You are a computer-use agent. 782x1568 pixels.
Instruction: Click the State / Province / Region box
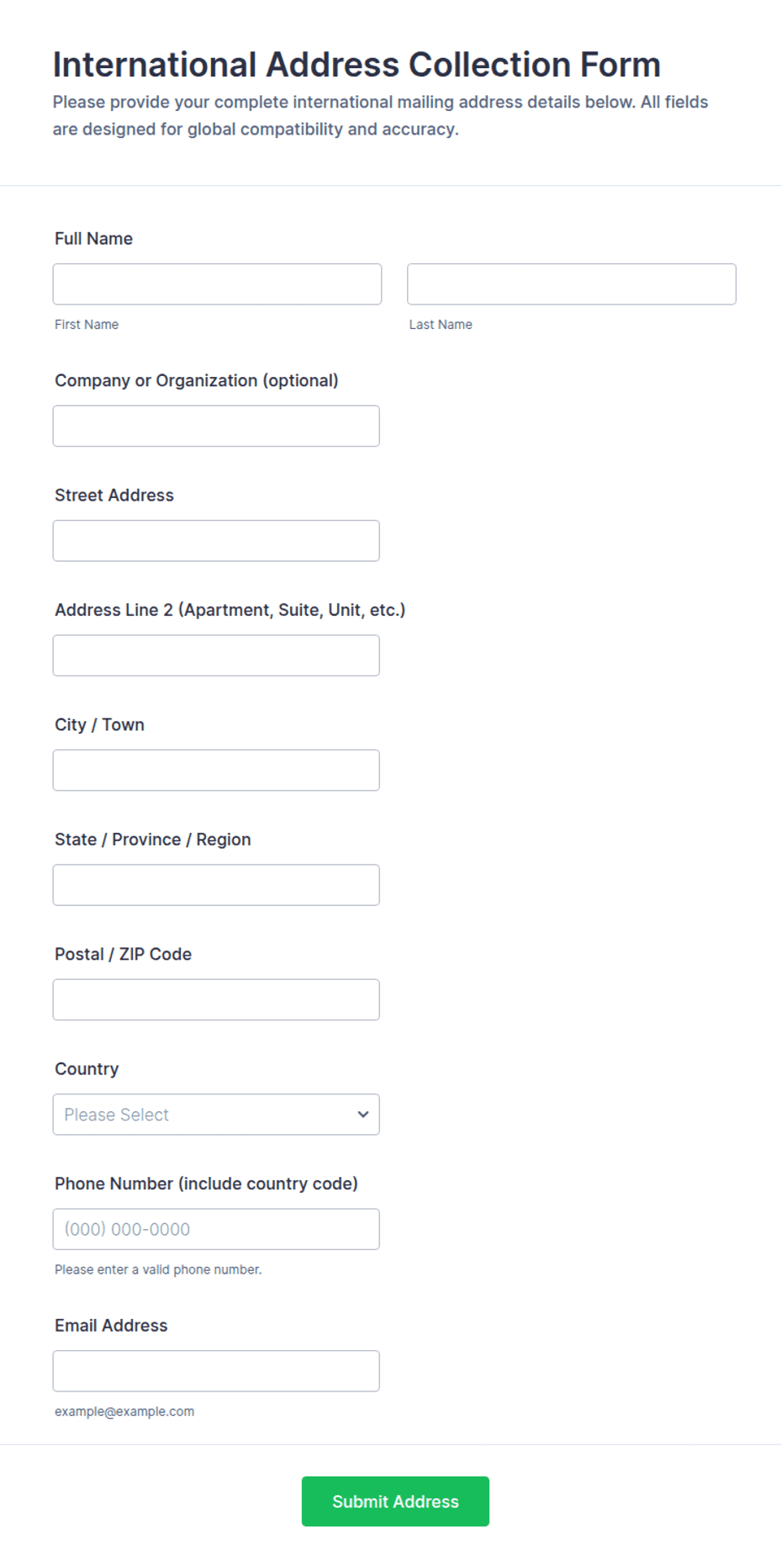(x=216, y=885)
